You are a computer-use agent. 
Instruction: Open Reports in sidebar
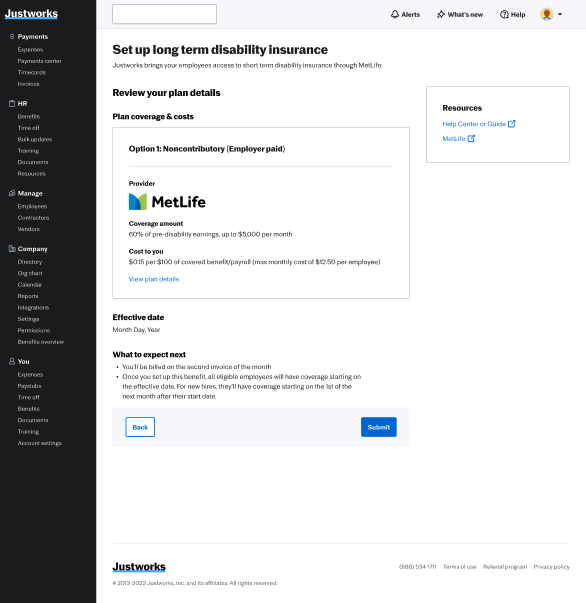pos(28,296)
